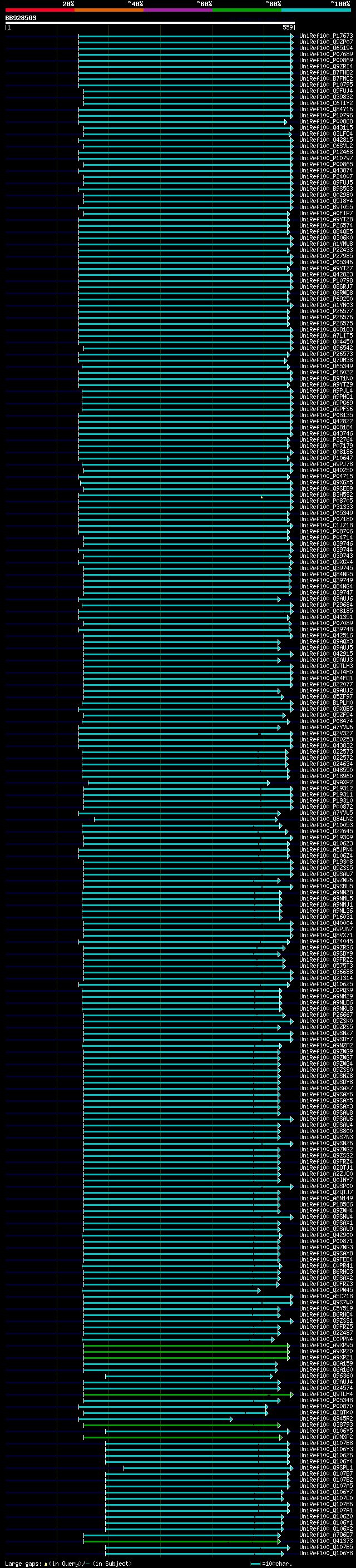356x1568 pixels.
Task: Select hit label UniRef100_P16031
Action: [326, 917]
